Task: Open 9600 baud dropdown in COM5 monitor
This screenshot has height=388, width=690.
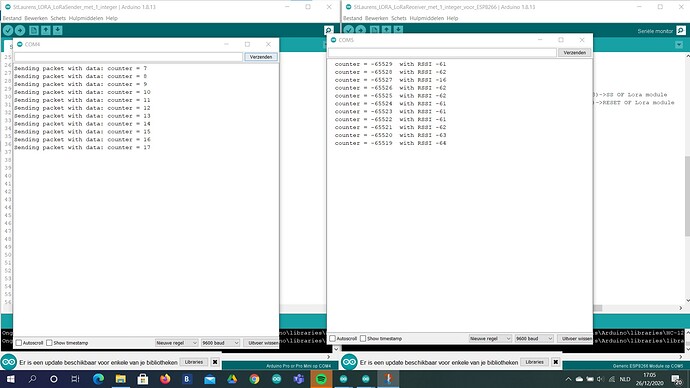Action: 534,338
